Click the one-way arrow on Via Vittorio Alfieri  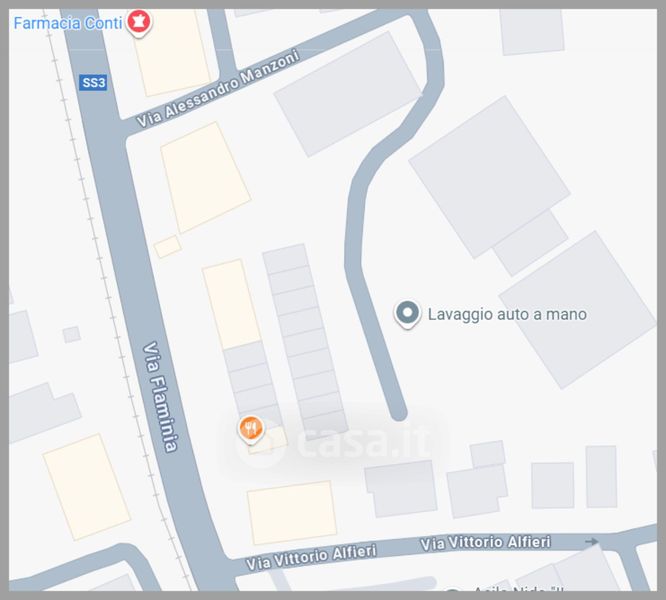592,541
